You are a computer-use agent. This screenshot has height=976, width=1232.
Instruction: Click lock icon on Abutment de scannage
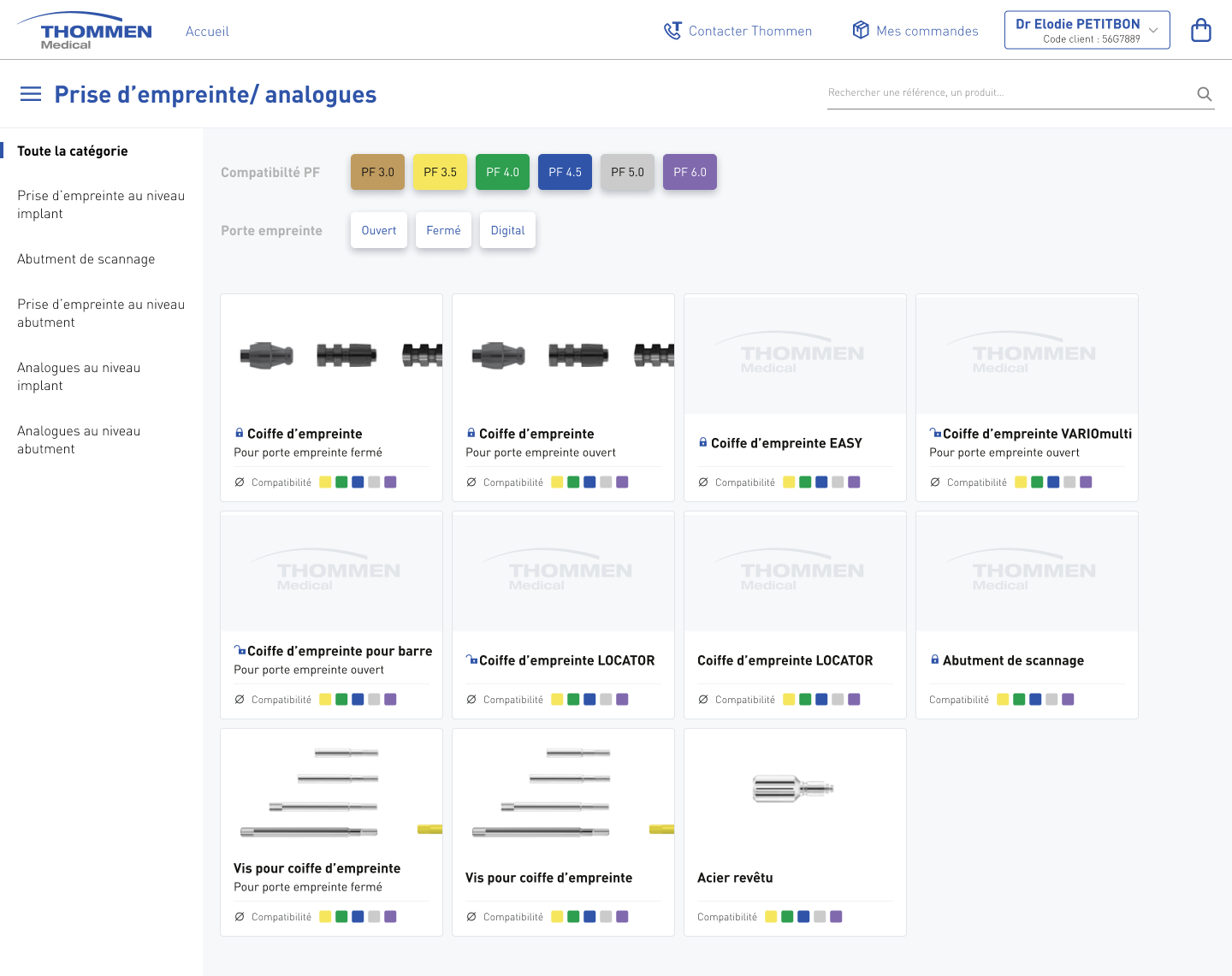pos(935,660)
